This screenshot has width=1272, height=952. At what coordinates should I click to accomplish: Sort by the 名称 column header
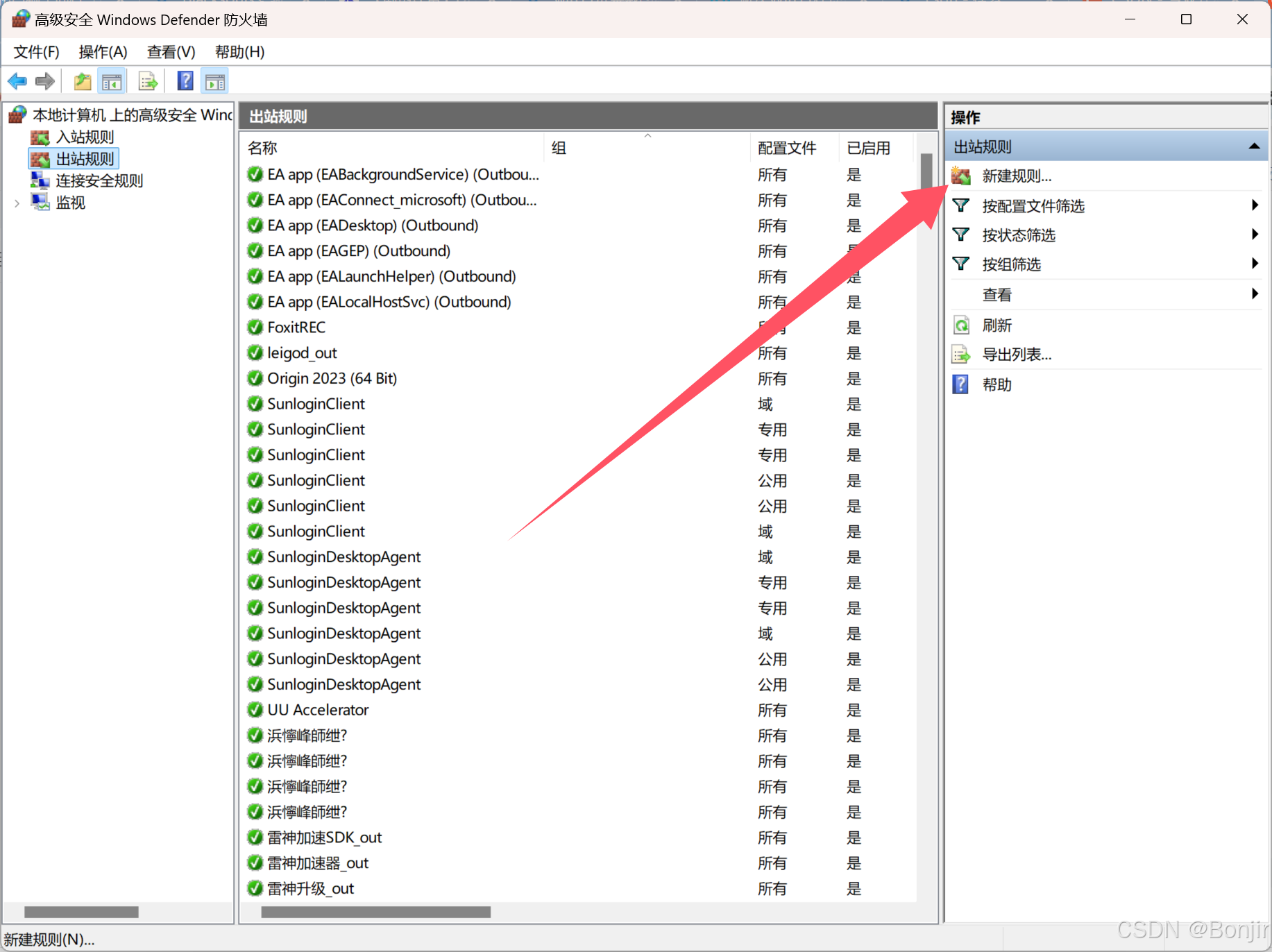pos(393,148)
